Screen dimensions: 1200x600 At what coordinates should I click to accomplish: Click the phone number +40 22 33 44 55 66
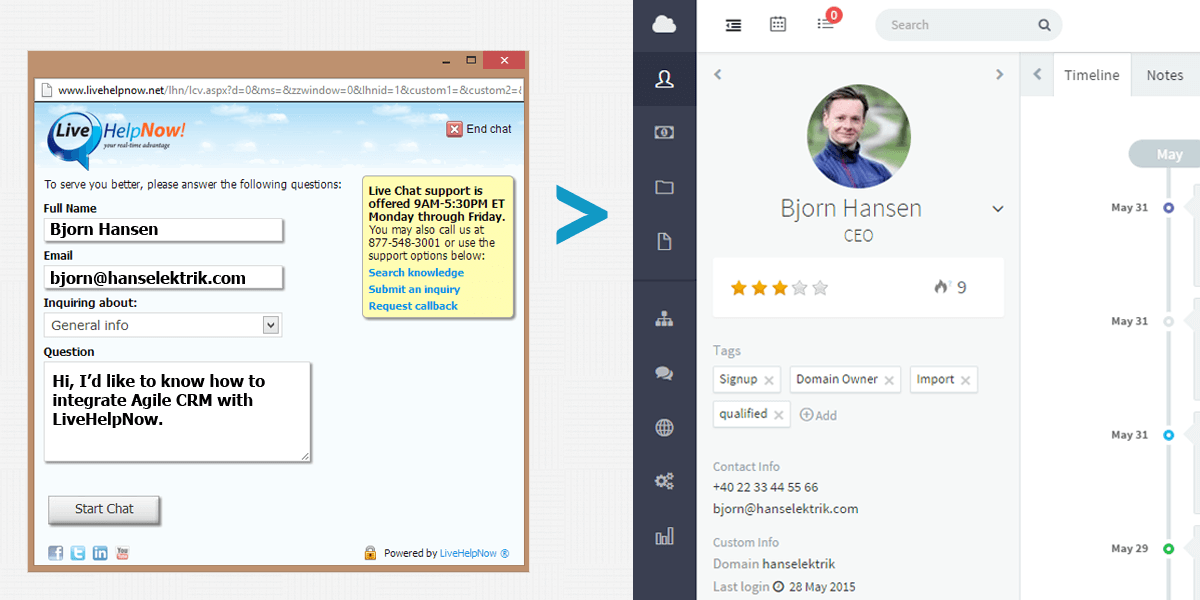765,487
